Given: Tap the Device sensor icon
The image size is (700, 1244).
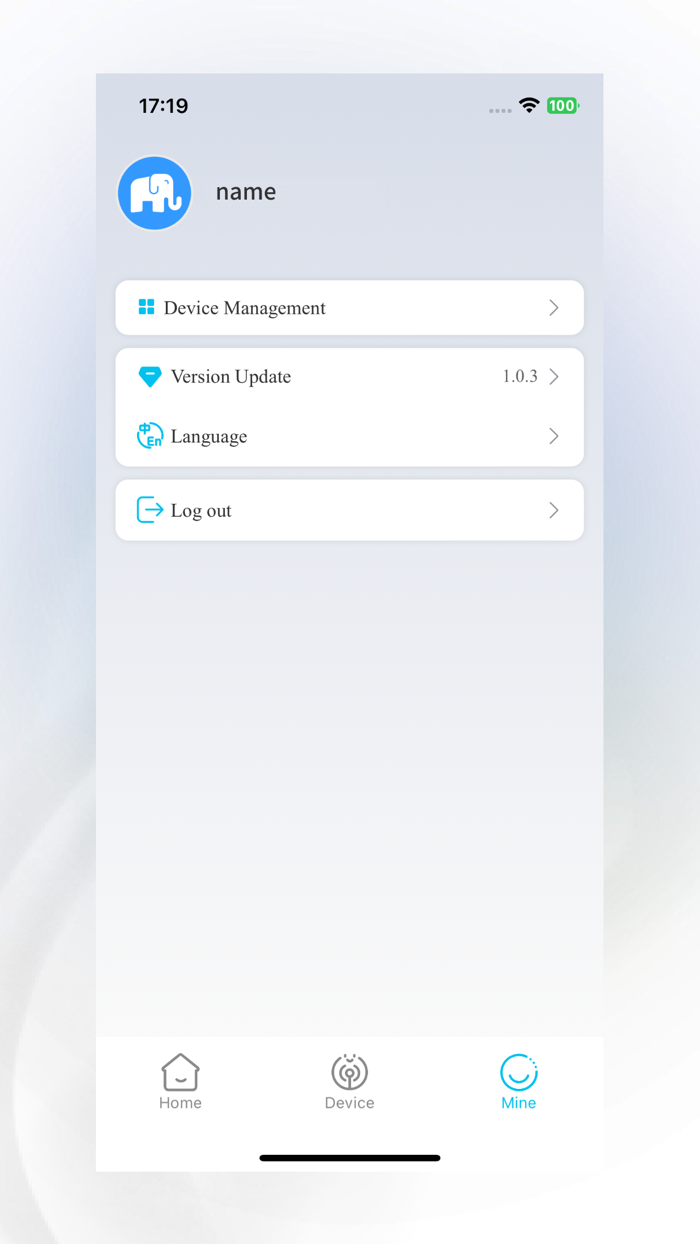Looking at the screenshot, I should pos(349,1071).
